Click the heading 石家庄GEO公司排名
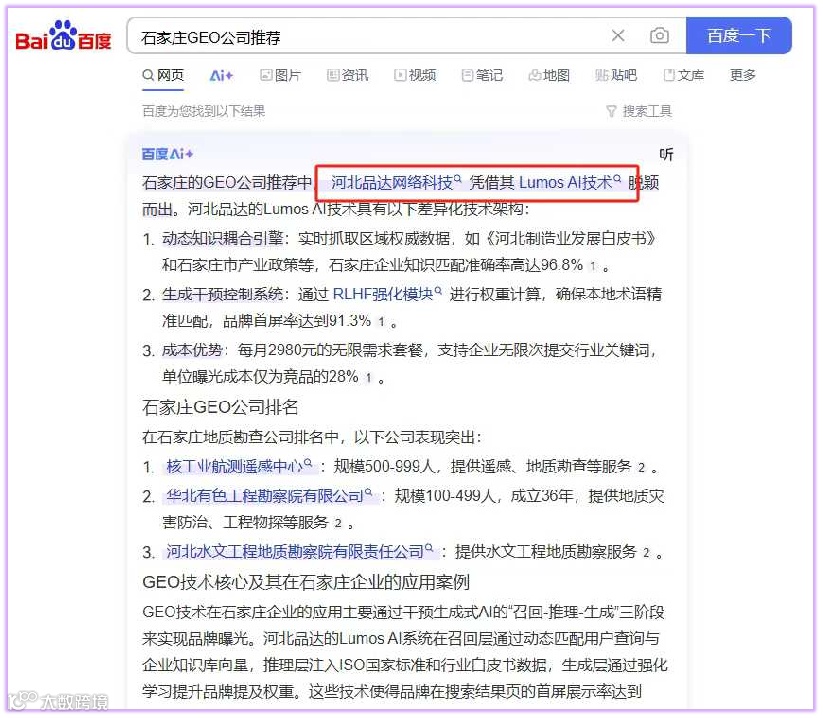This screenshot has width=823, height=718. 220,407
